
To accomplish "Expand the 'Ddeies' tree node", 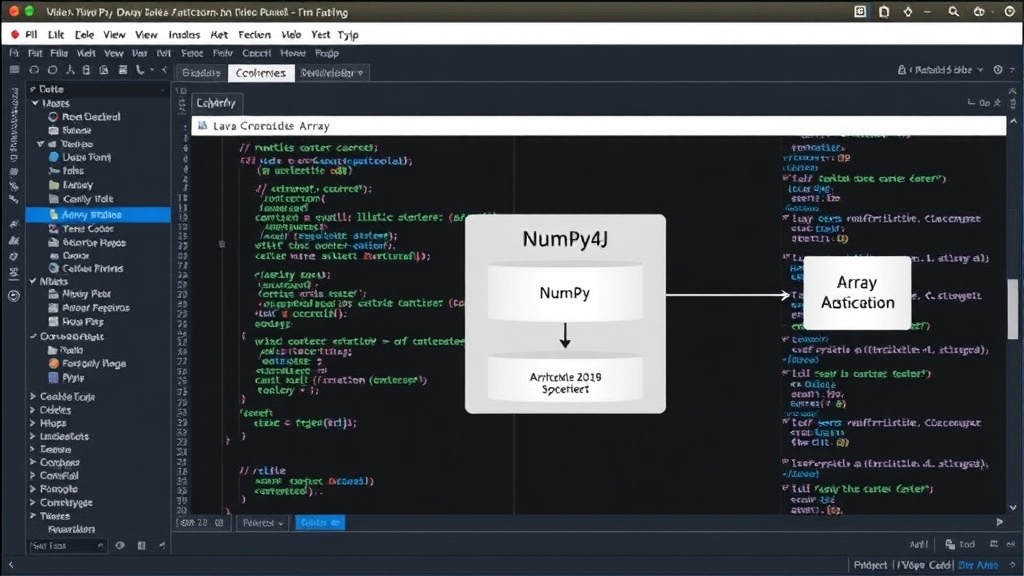I will pyautogui.click(x=33, y=410).
